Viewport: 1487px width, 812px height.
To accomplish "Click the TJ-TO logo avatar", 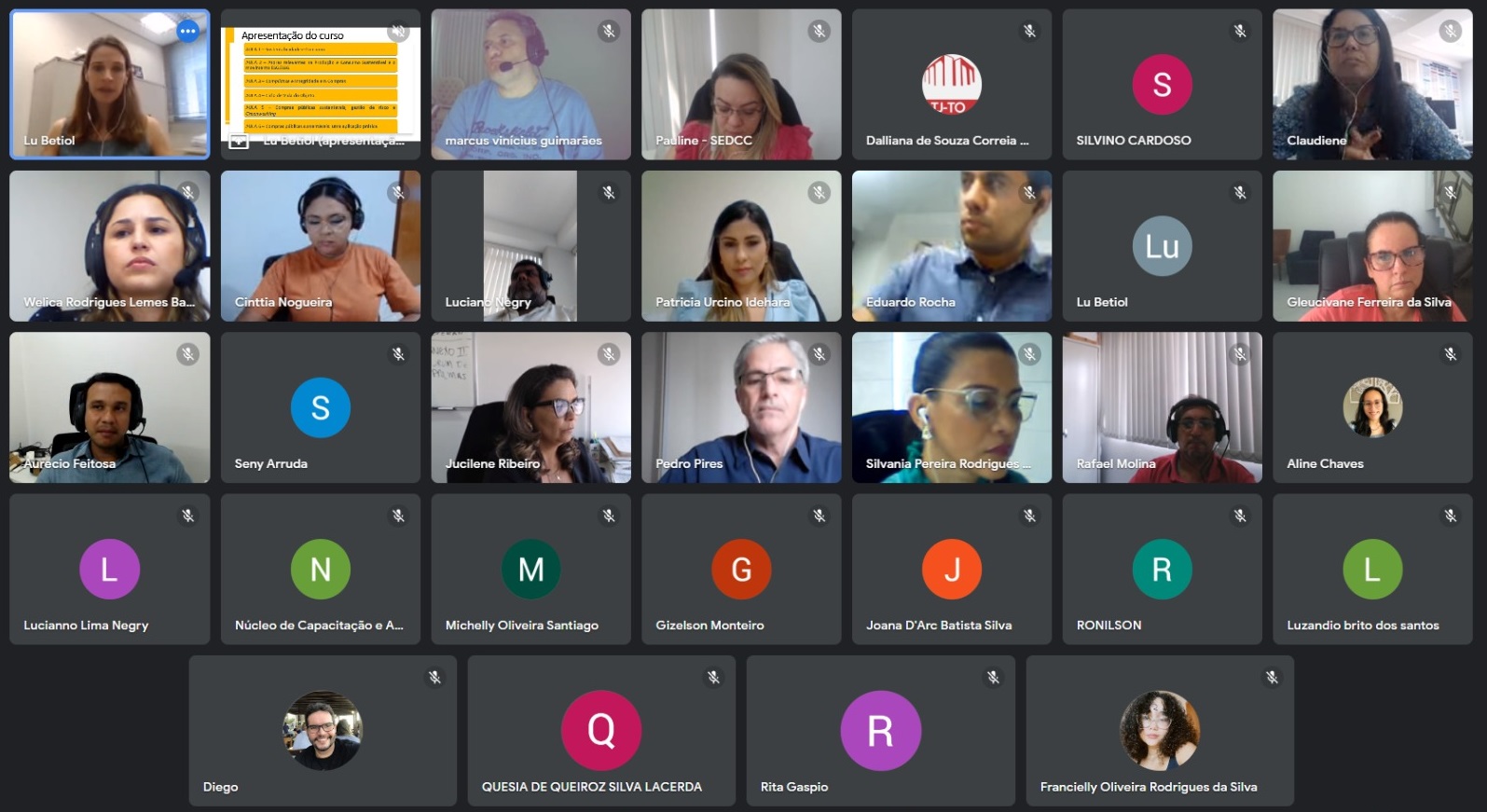I will 952,85.
